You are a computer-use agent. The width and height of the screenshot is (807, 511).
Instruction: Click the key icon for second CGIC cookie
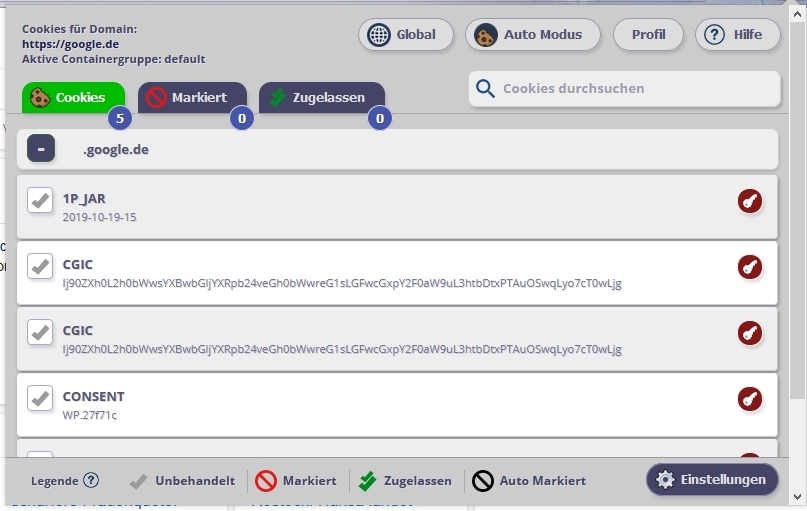click(x=750, y=333)
